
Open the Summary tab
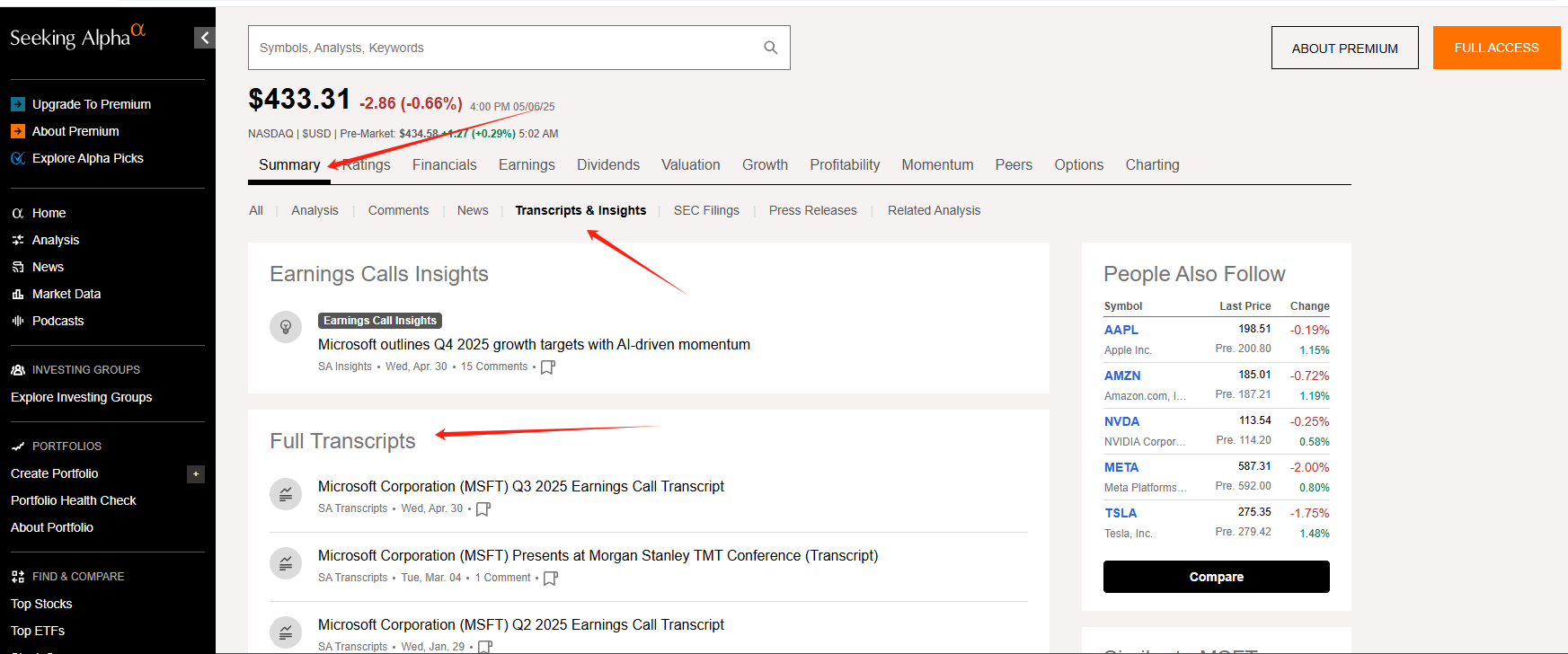click(289, 165)
